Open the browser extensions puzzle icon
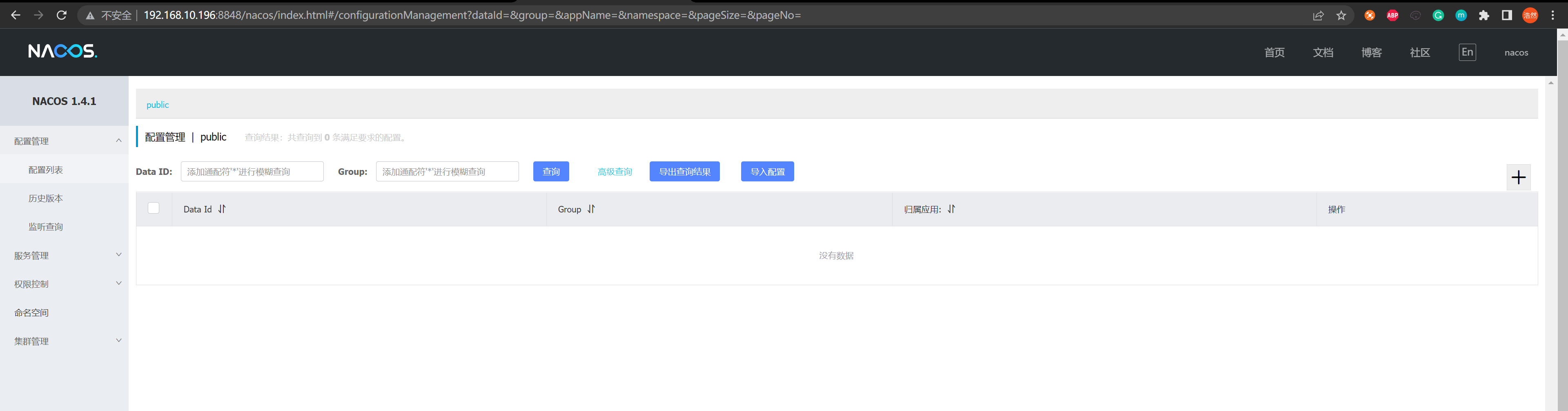This screenshot has height=411, width=1568. 1484,15
